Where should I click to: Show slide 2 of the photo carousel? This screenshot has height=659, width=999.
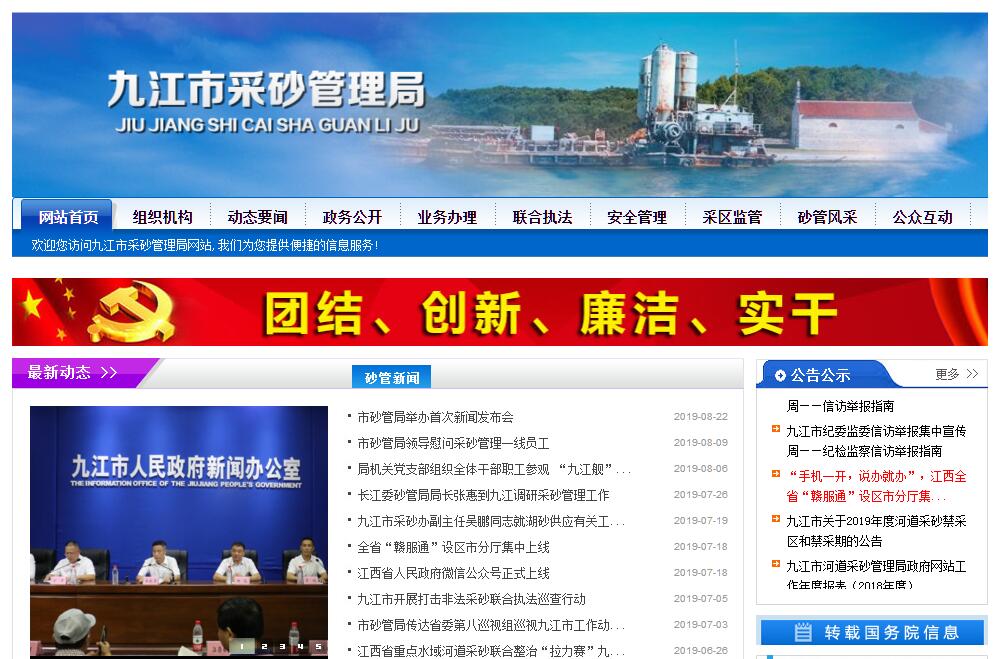click(264, 646)
